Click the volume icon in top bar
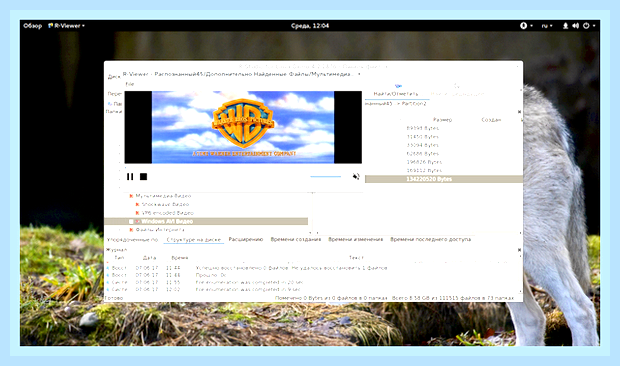Screen dimensions: 620x366 [x=575, y=26]
